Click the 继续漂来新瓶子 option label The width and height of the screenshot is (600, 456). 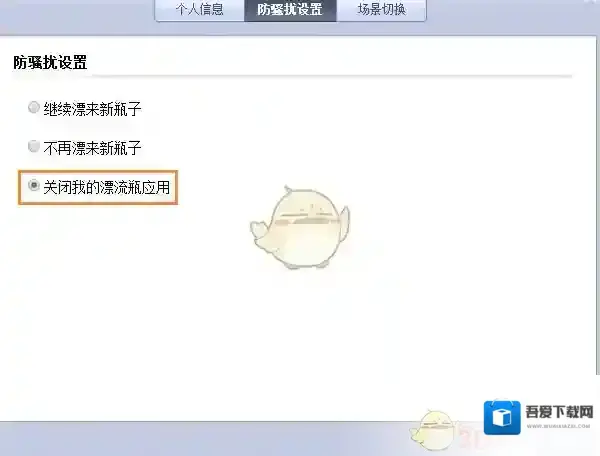92,109
